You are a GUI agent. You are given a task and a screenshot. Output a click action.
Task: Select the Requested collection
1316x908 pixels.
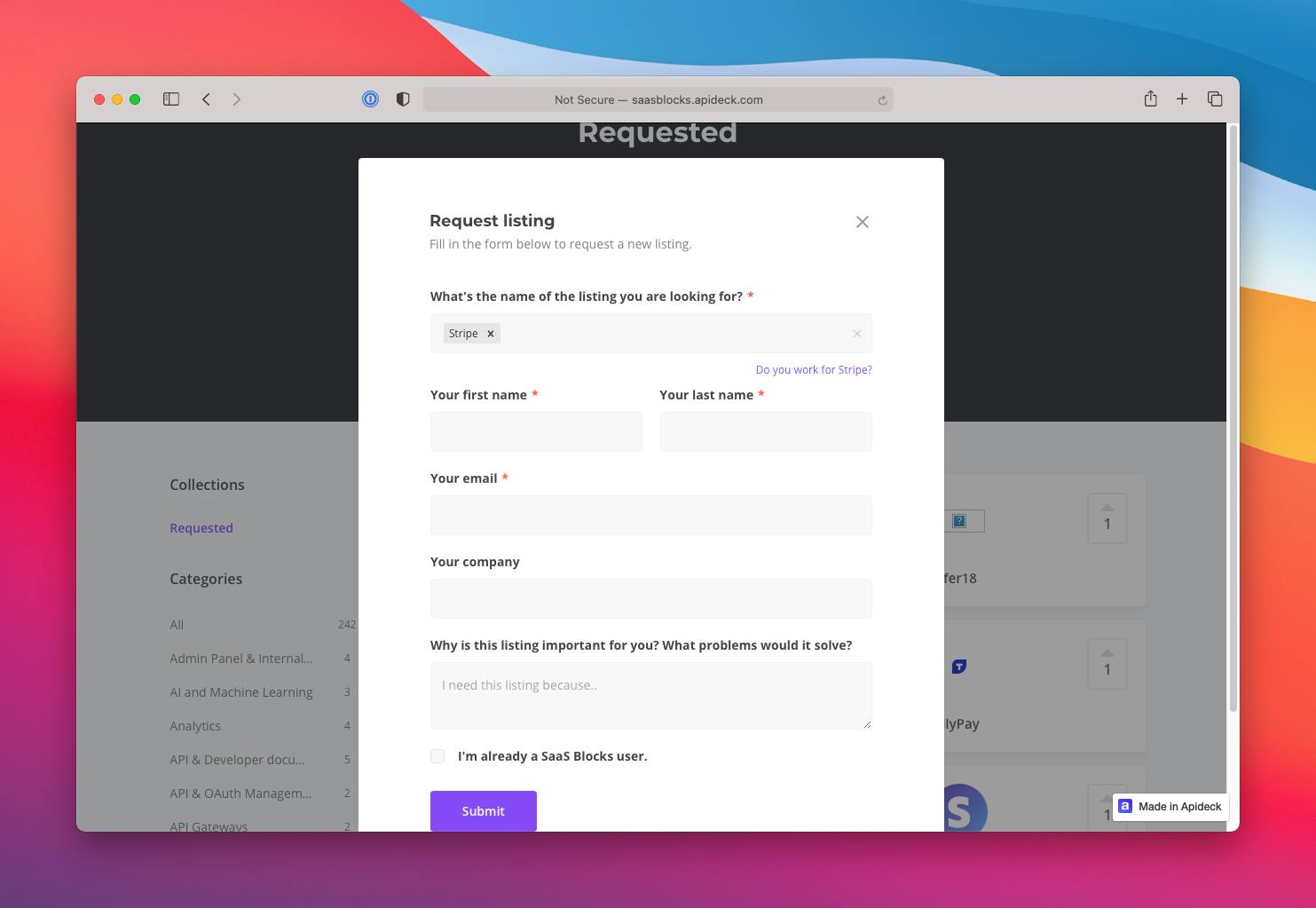click(x=201, y=528)
